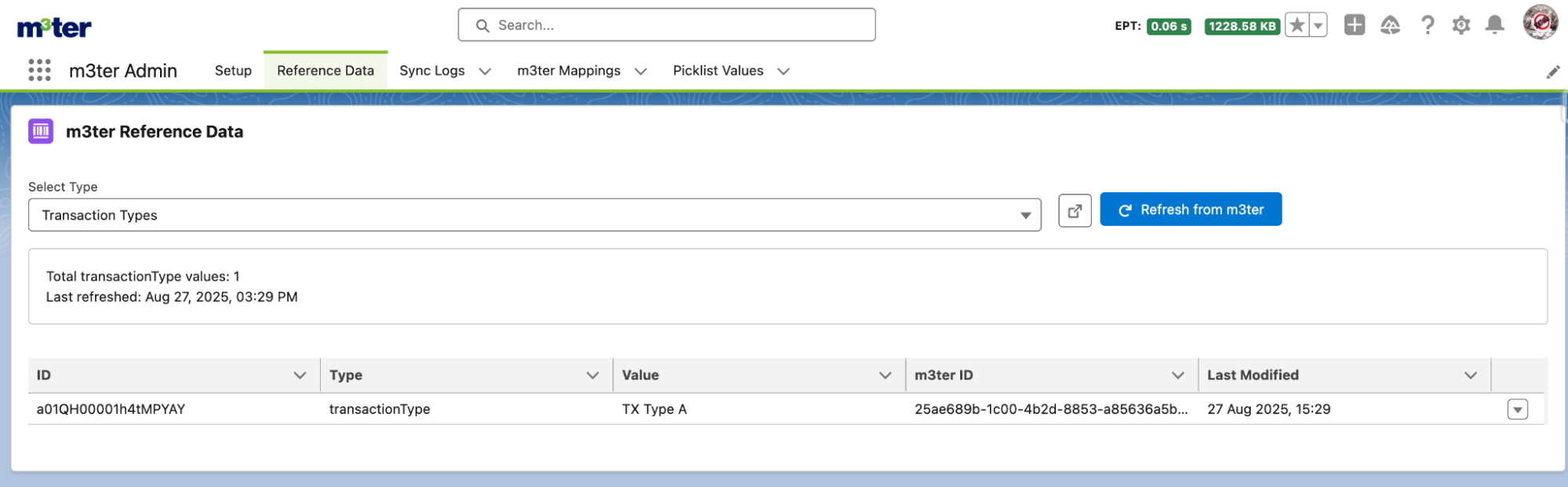This screenshot has width=1568, height=487.
Task: Click the global Search field
Action: coord(667,25)
